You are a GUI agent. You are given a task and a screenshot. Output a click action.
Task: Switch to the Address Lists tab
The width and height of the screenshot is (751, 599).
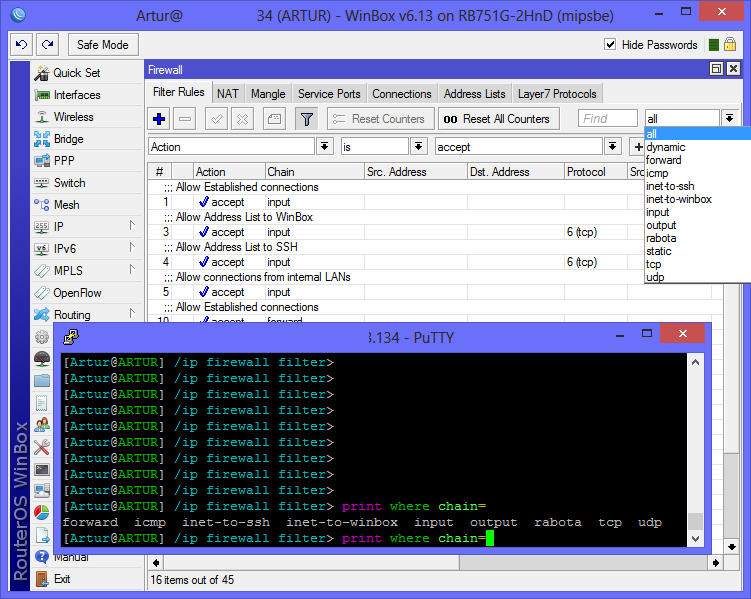pyautogui.click(x=475, y=94)
